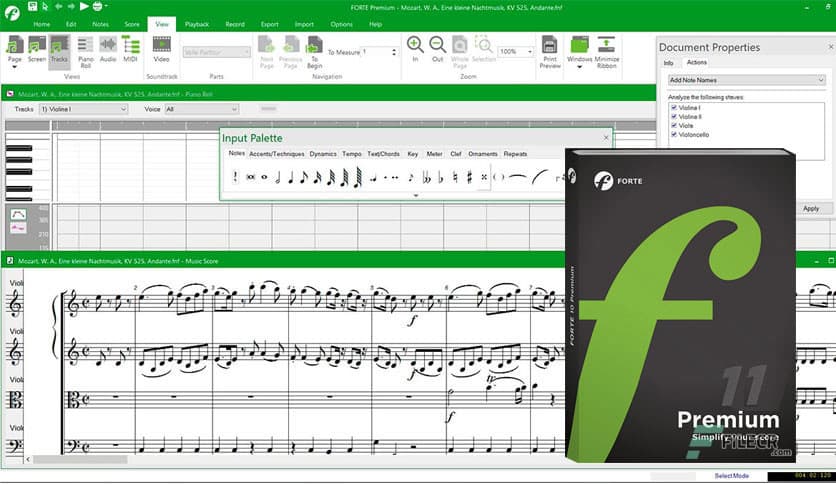Open the Add Note Names dropdown

point(746,80)
